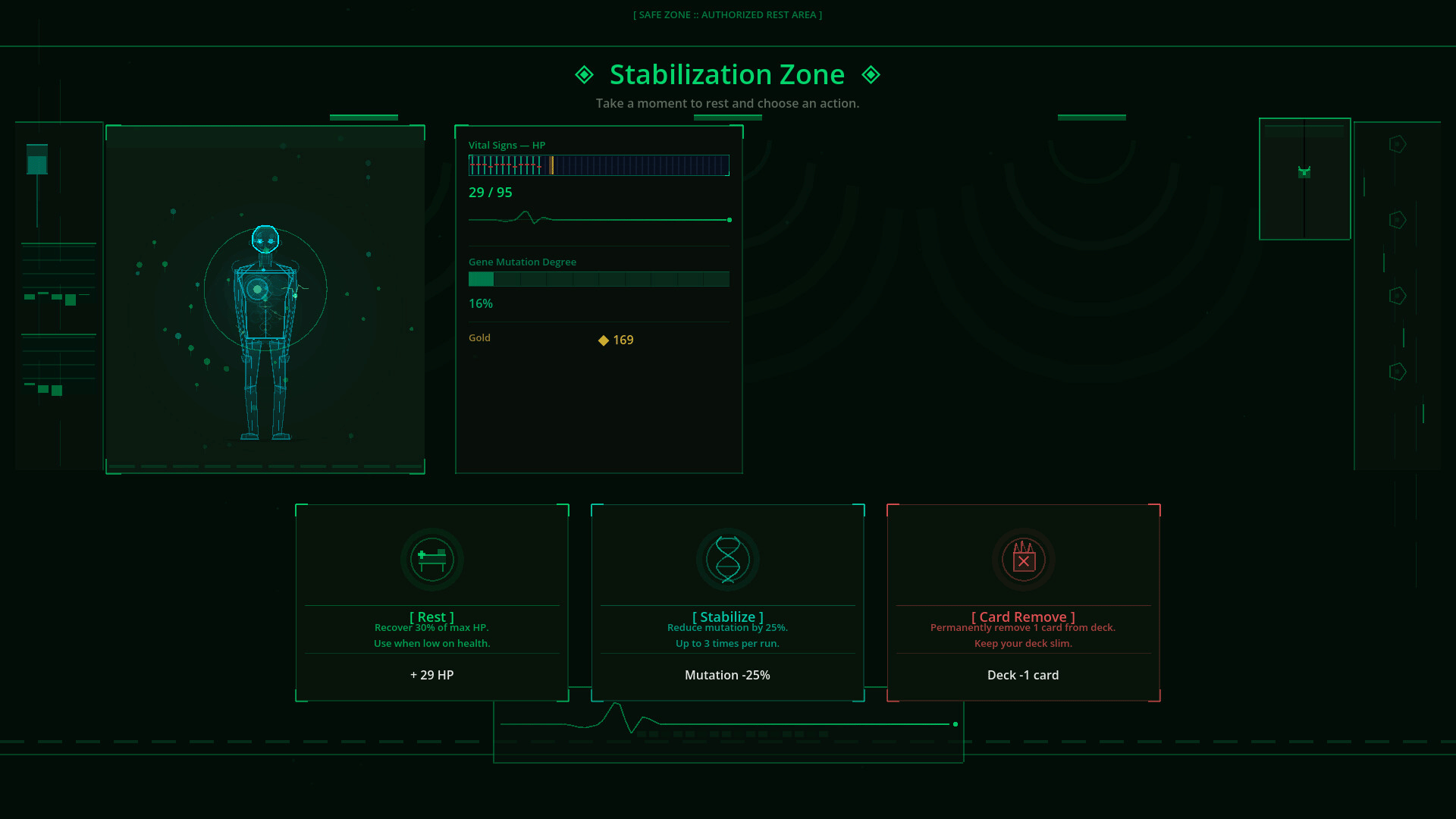1456x819 pixels.
Task: Choose the [ Rest ] option title
Action: [432, 617]
